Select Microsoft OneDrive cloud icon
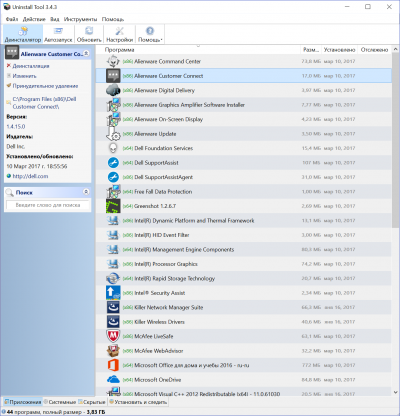The image size is (400, 416). tap(113, 380)
